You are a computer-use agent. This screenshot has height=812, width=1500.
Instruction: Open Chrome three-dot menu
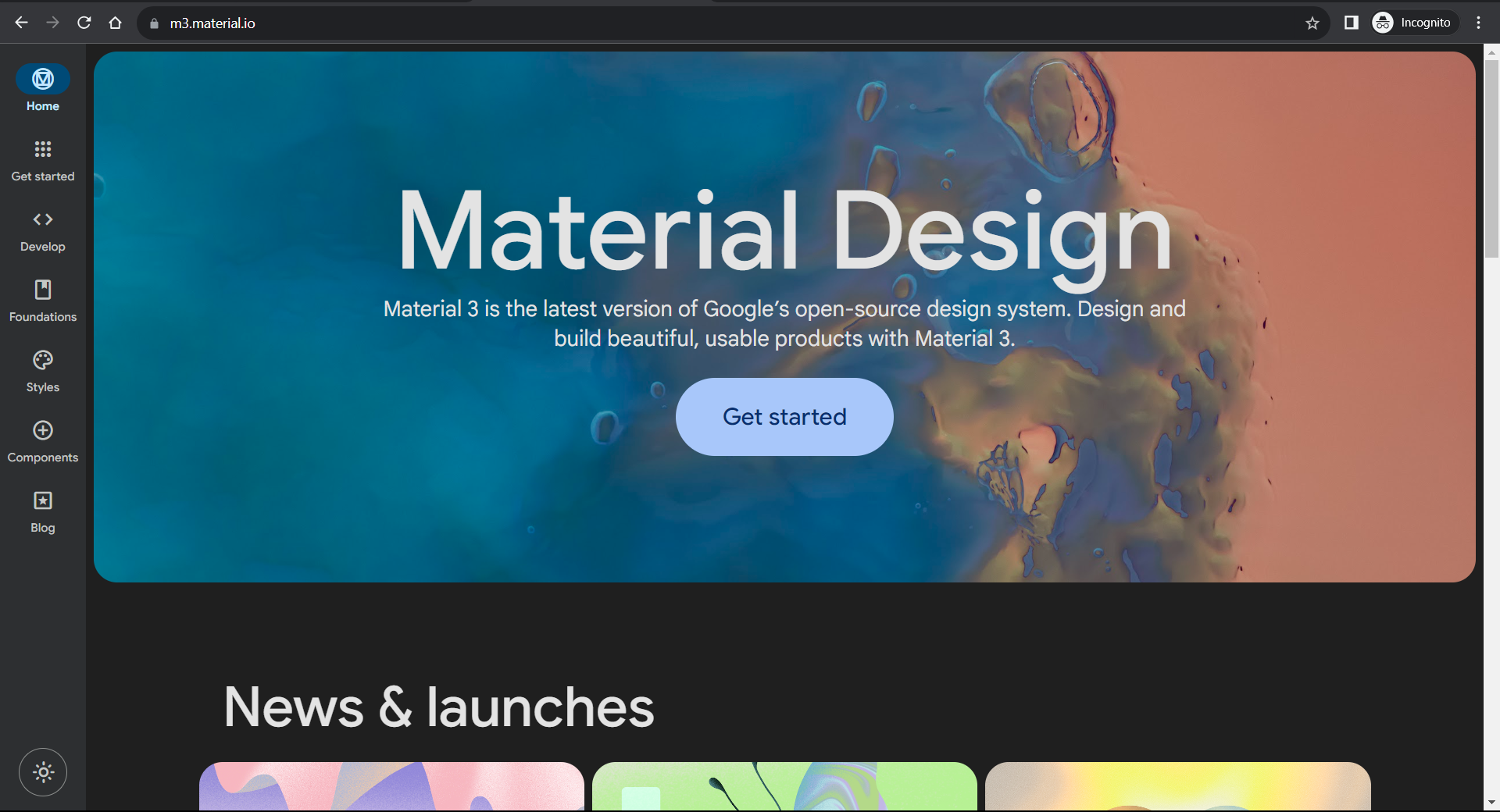click(1478, 23)
